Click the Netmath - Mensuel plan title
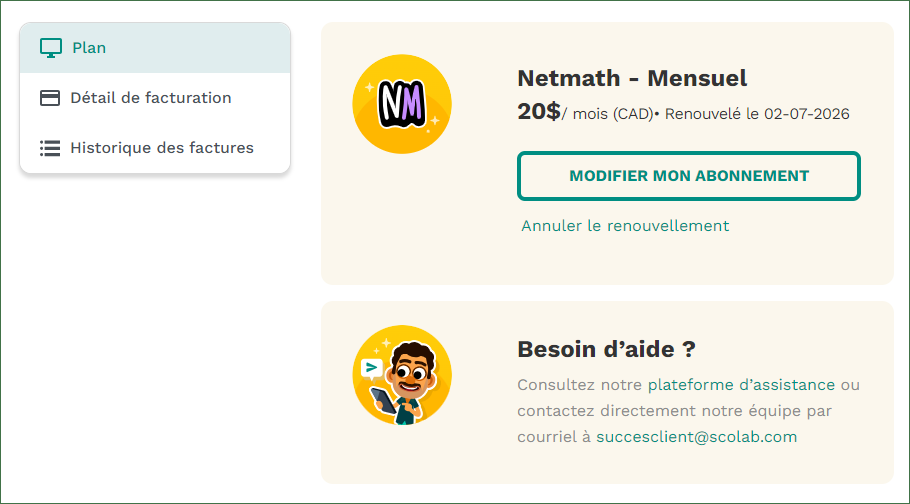The image size is (910, 504). (632, 78)
